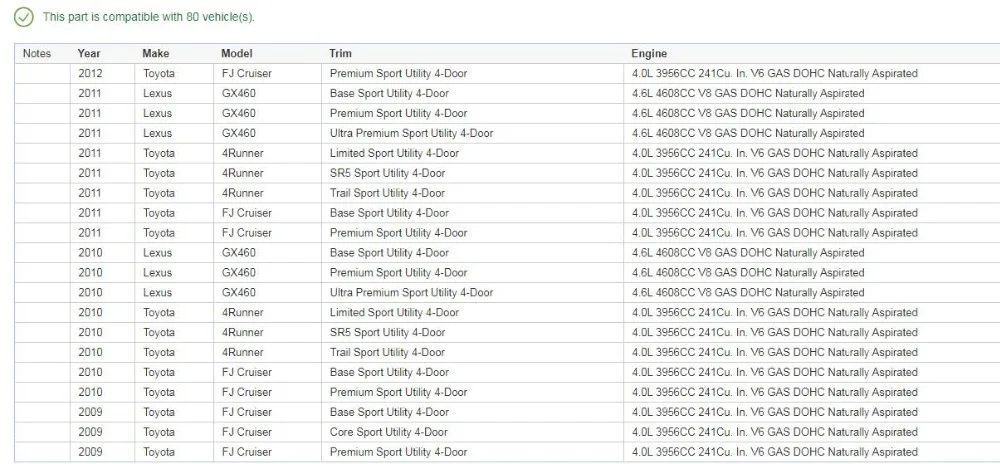Click the Trim column header
The image size is (1000, 464).
coord(341,54)
